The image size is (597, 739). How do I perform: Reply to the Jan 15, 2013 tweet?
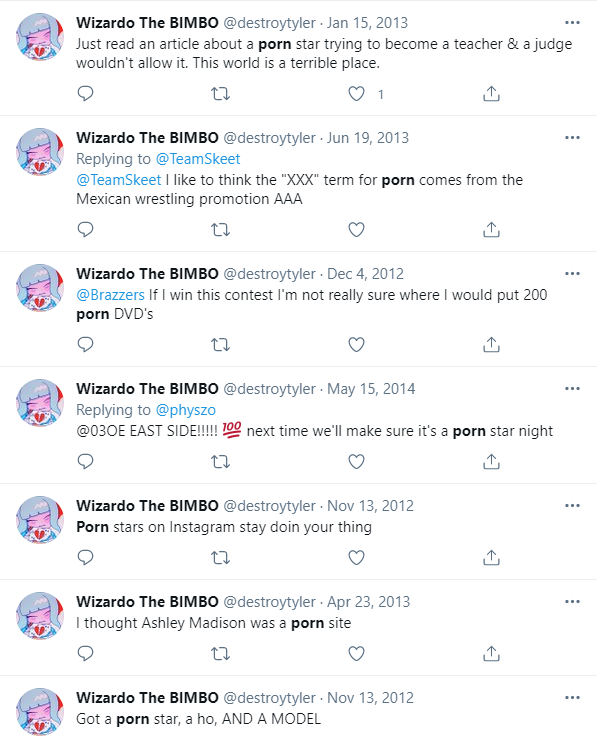pyautogui.click(x=85, y=94)
